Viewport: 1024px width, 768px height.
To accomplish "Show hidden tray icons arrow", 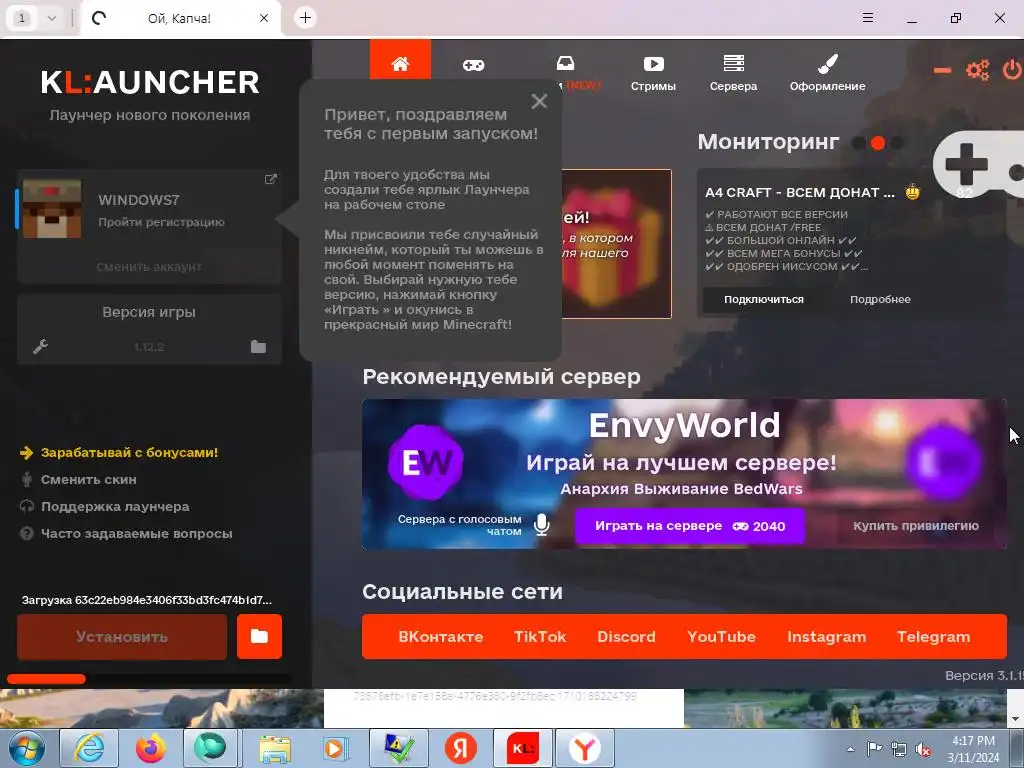I will pyautogui.click(x=850, y=749).
